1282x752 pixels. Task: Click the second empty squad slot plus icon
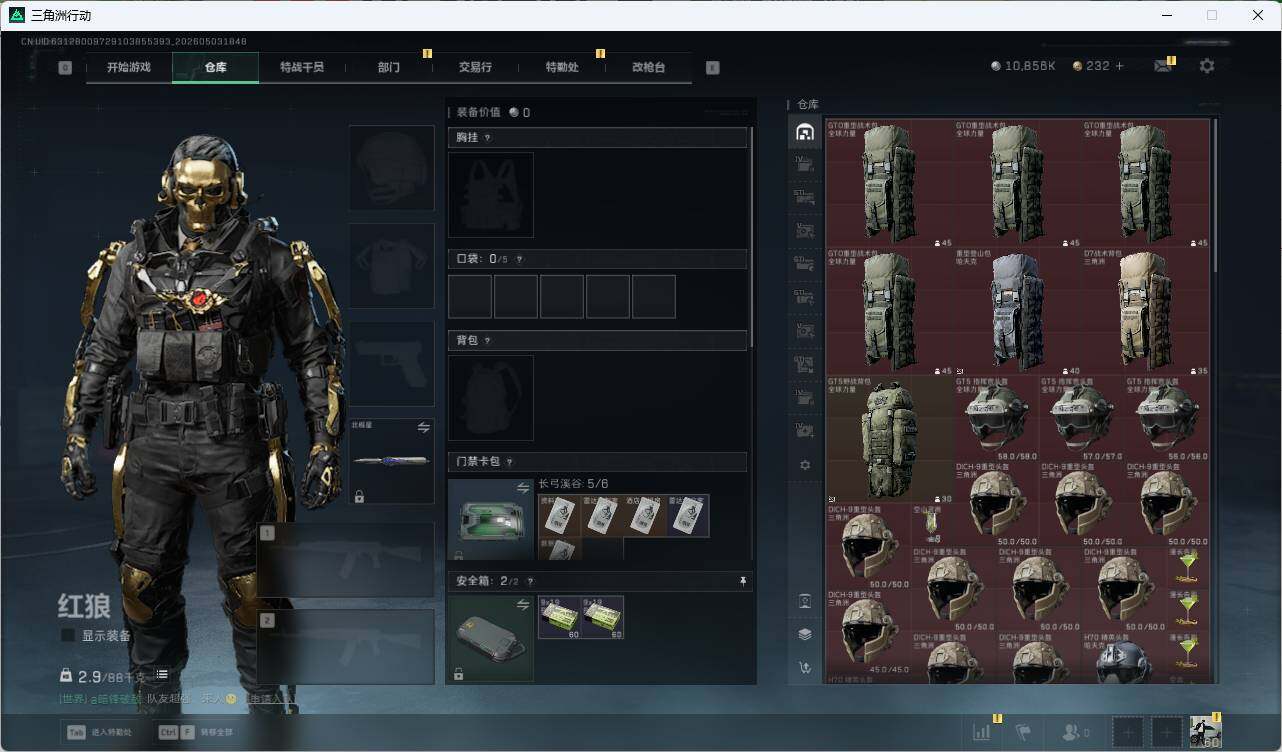[x=1166, y=733]
